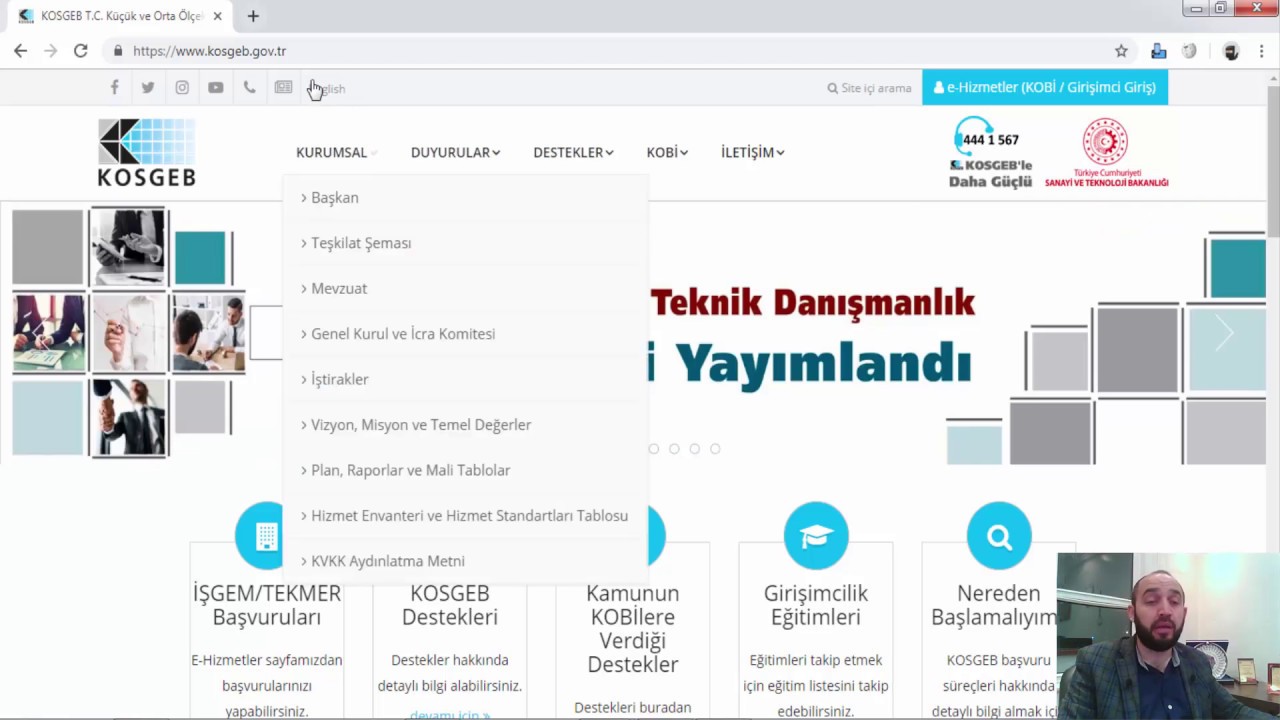Click Sanayi ve Teknoloji Bakanlığı logo

point(1106,153)
